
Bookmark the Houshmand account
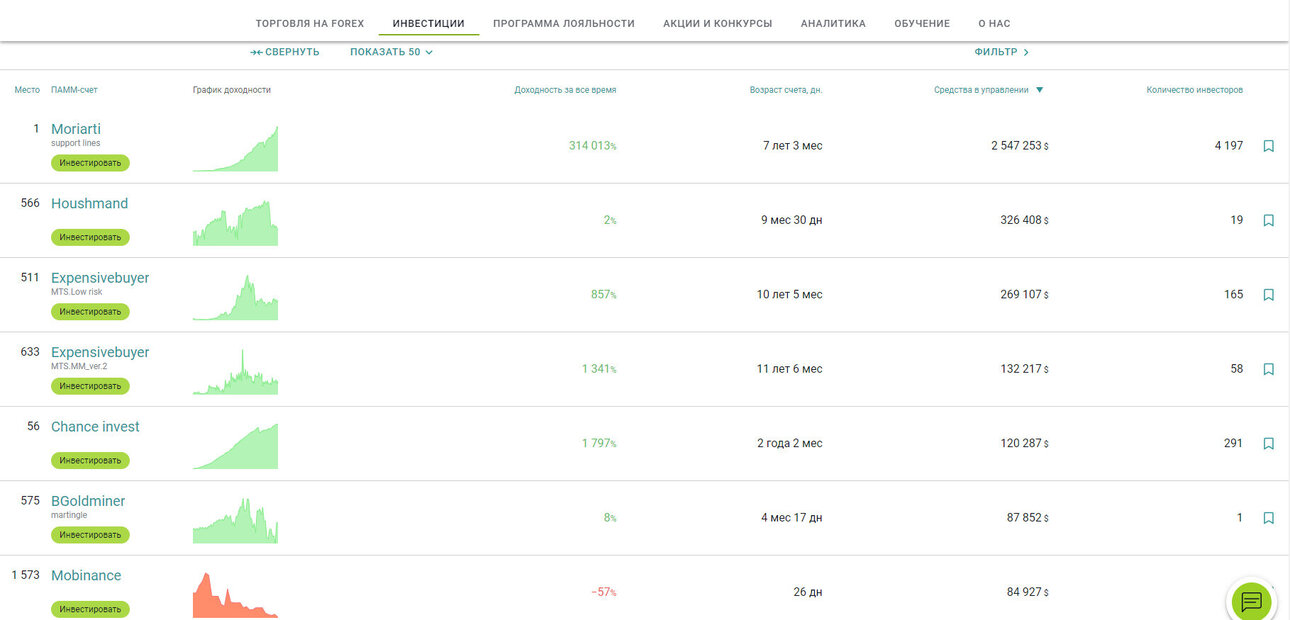[x=1268, y=220]
